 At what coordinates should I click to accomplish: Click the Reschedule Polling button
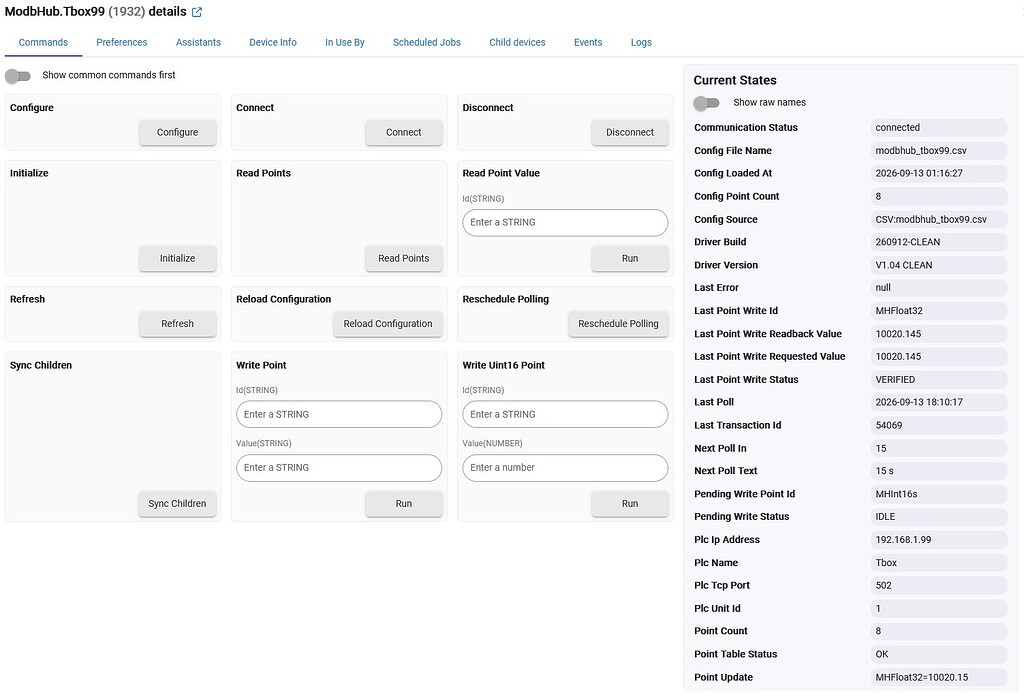click(618, 323)
